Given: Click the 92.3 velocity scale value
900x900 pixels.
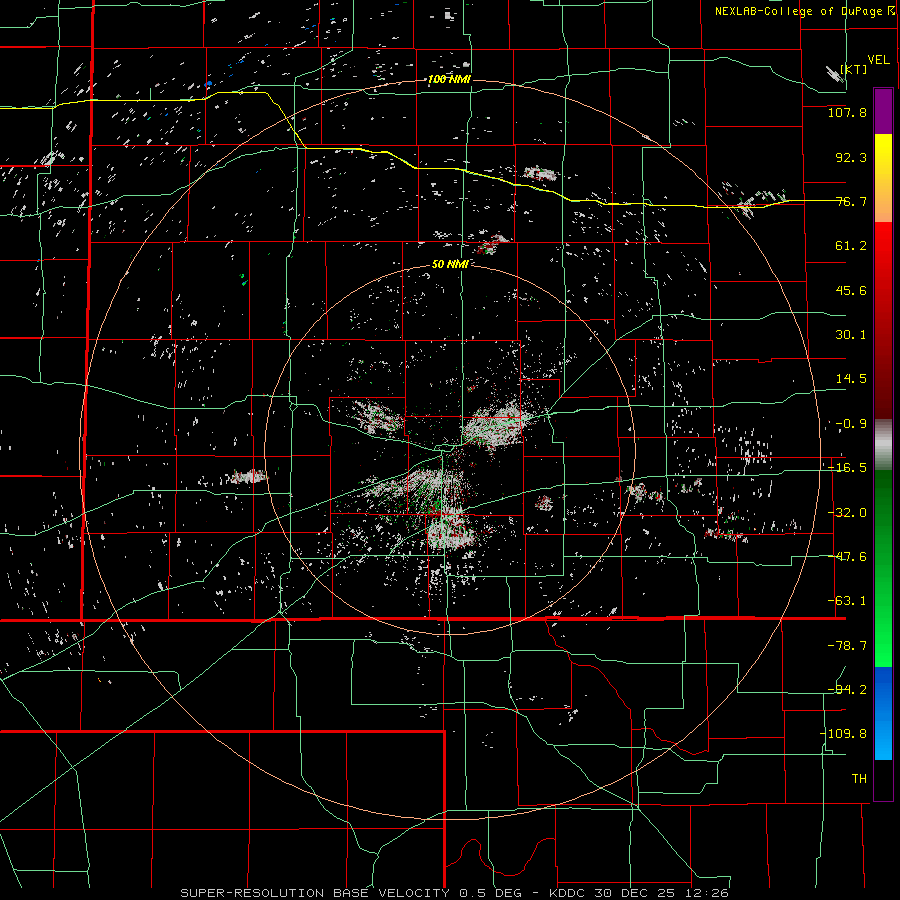Looking at the screenshot, I should tap(851, 157).
